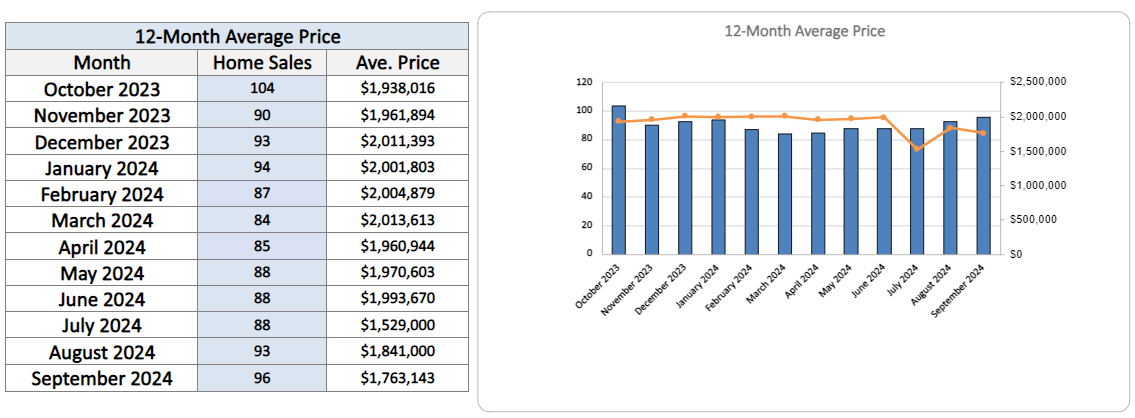Select the 'May 2024' month cell

[x=102, y=273]
